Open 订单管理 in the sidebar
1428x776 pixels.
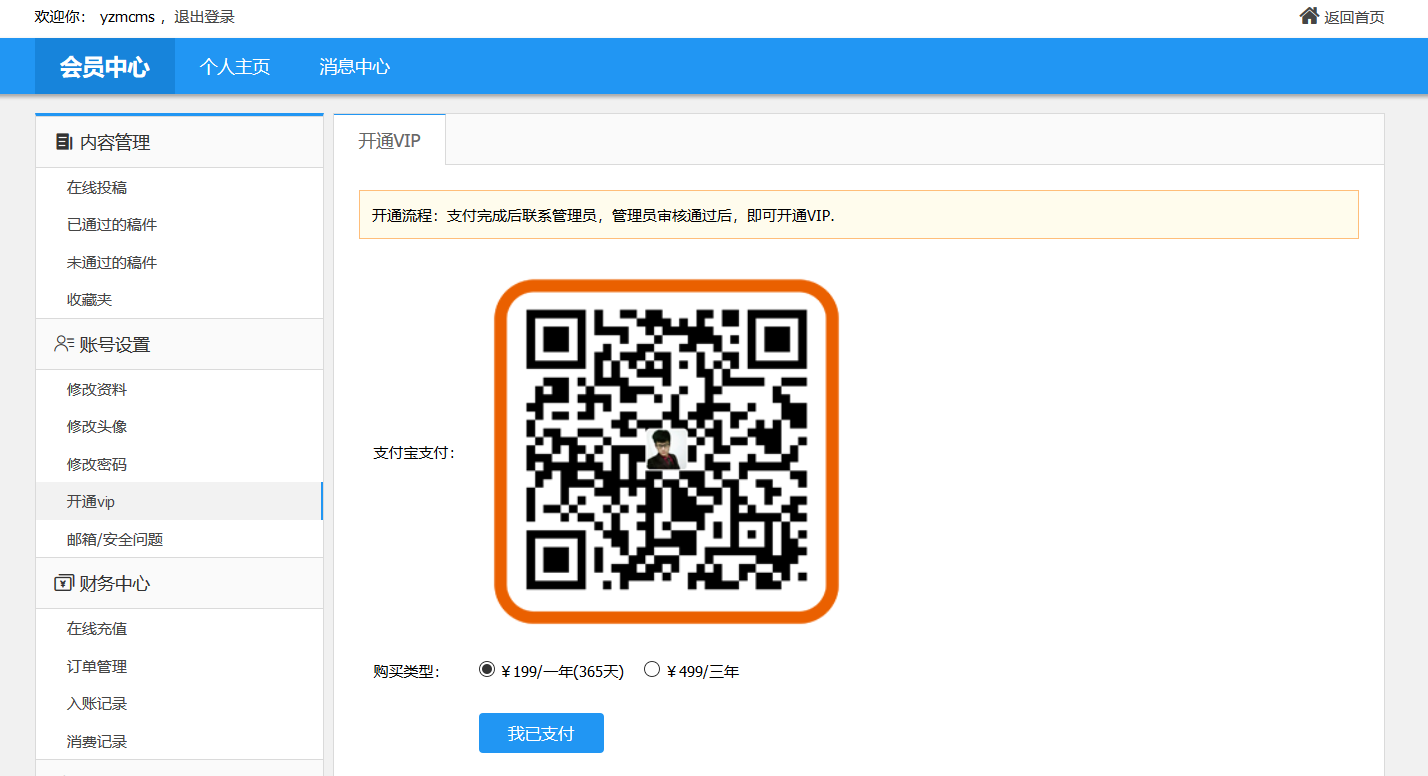coord(97,667)
